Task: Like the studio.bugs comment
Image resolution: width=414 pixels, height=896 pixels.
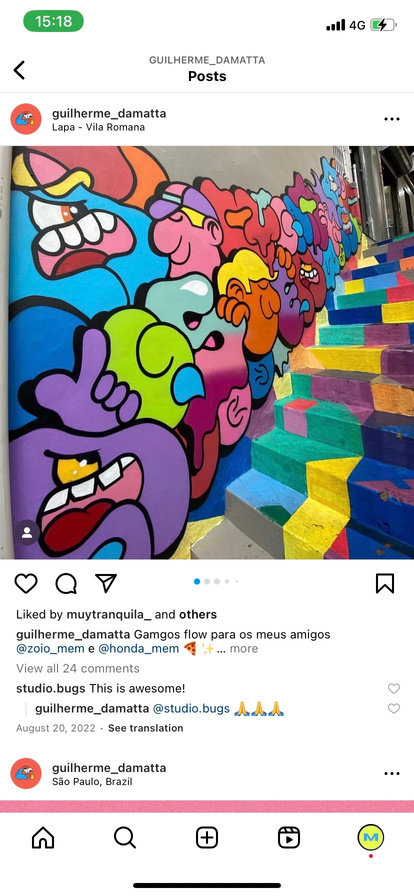Action: 394,689
